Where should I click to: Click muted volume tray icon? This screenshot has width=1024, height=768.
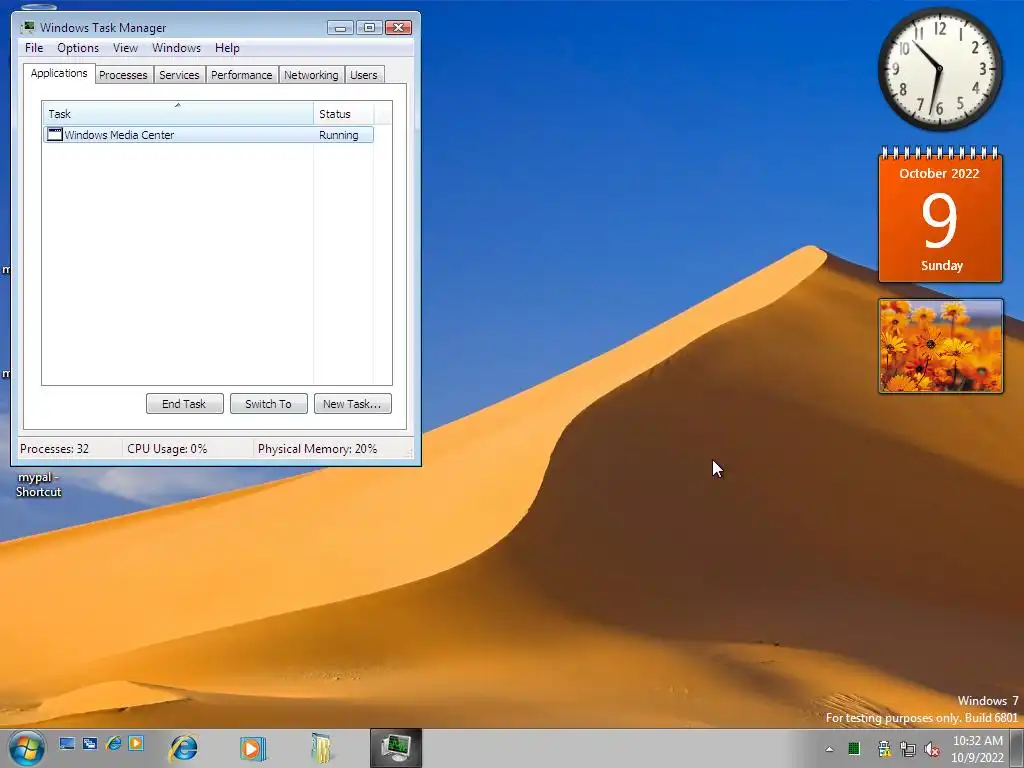pos(932,749)
